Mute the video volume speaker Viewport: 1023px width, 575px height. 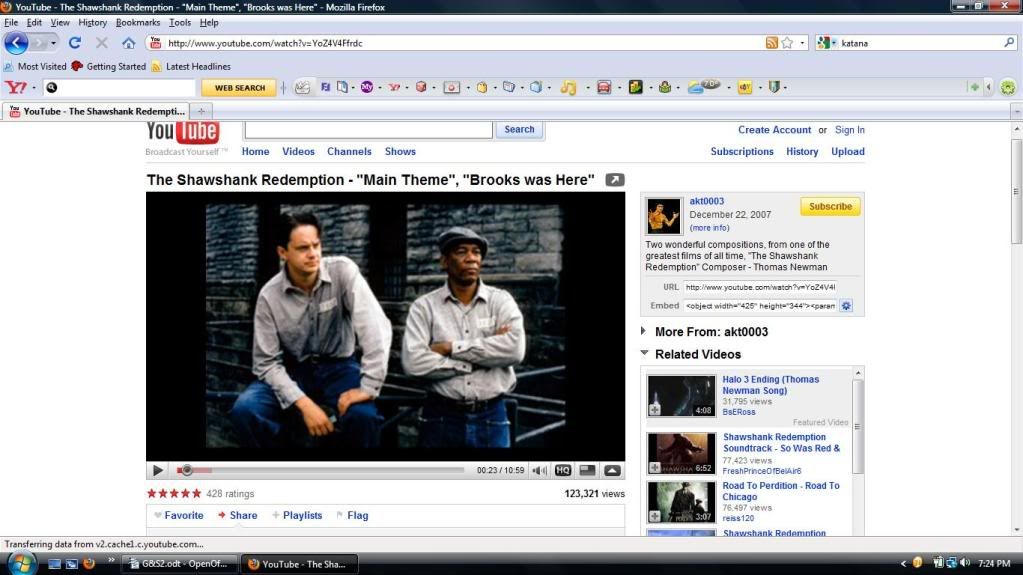point(540,471)
